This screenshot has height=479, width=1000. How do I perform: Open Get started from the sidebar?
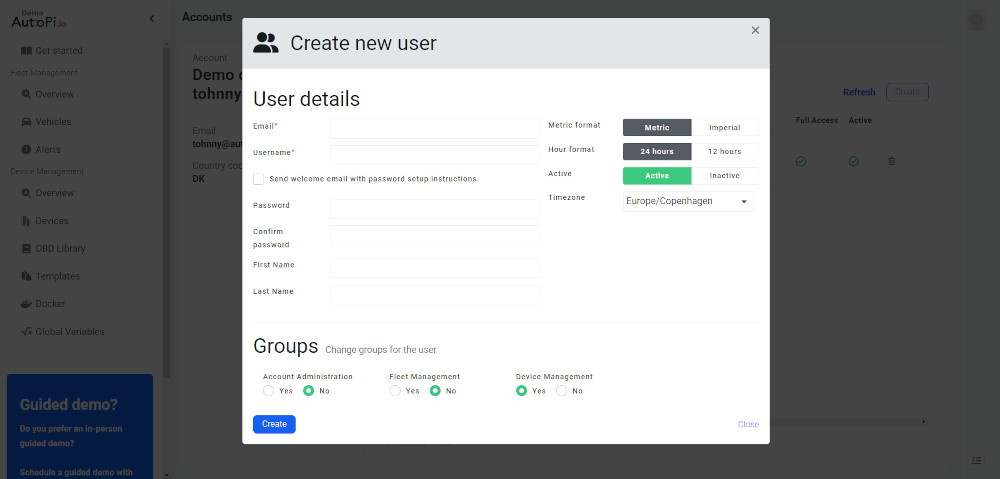[x=59, y=50]
